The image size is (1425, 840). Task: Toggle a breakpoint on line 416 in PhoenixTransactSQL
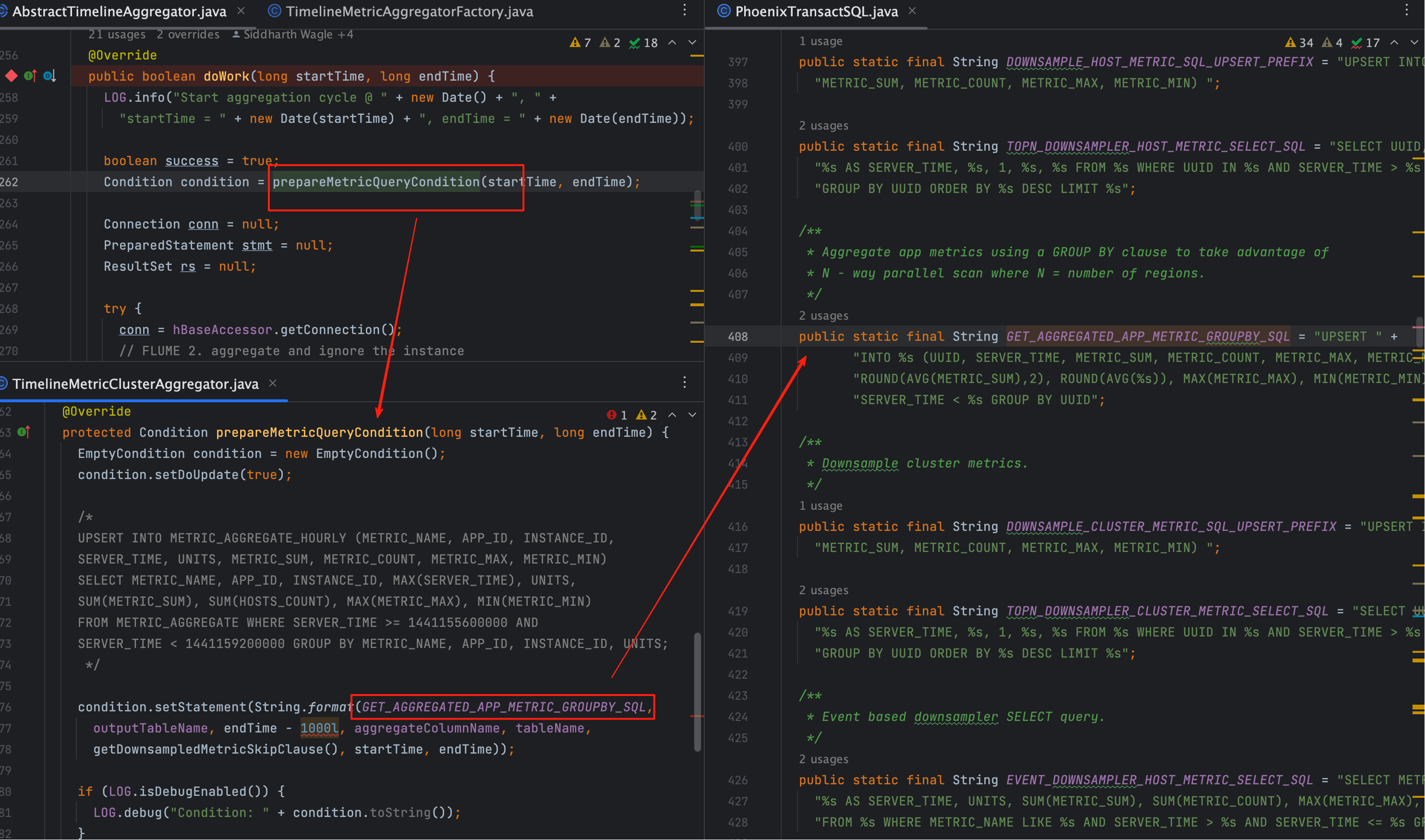tap(737, 527)
